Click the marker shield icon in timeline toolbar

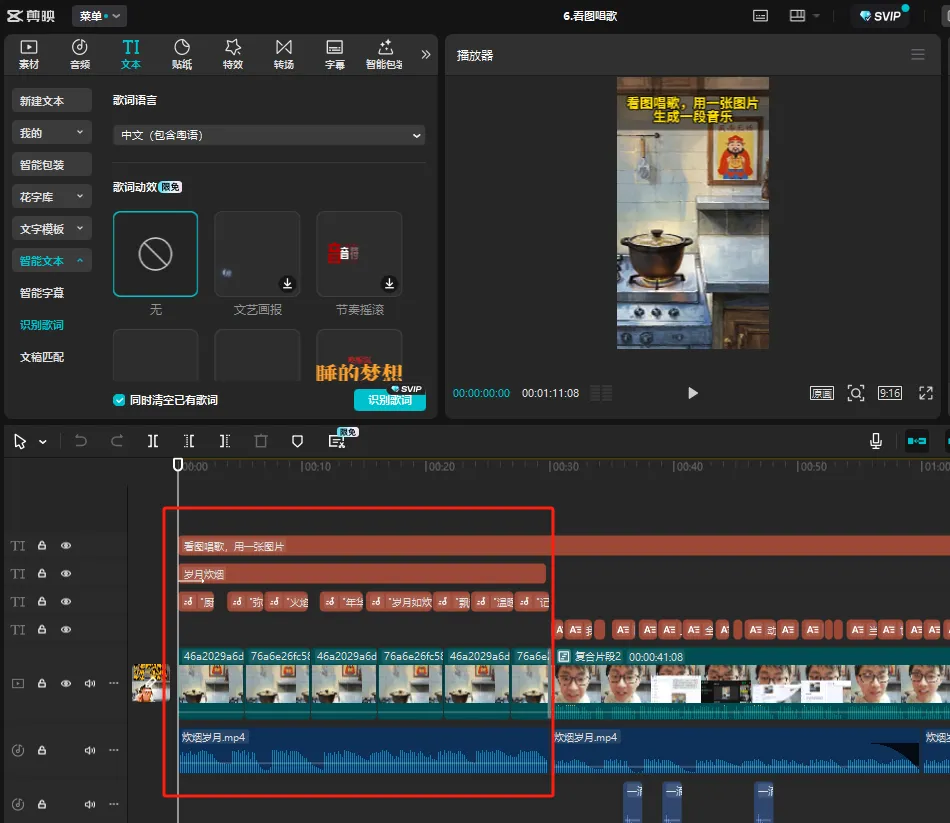coord(297,441)
